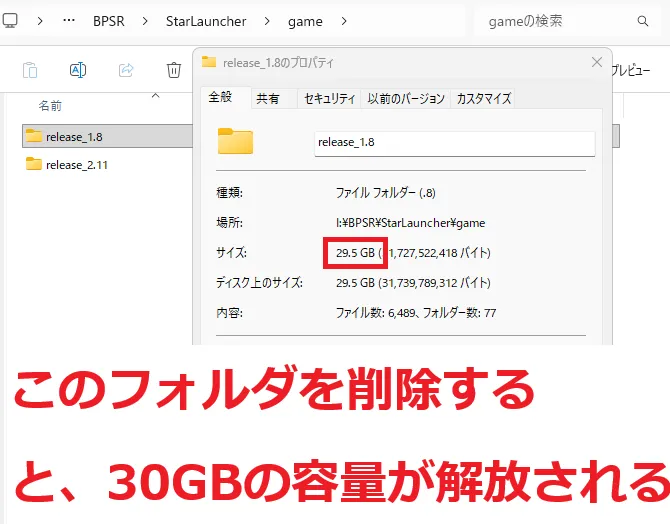Open the hidden path ellipsis in breadcrumb
The image size is (670, 524).
pyautogui.click(x=69, y=21)
